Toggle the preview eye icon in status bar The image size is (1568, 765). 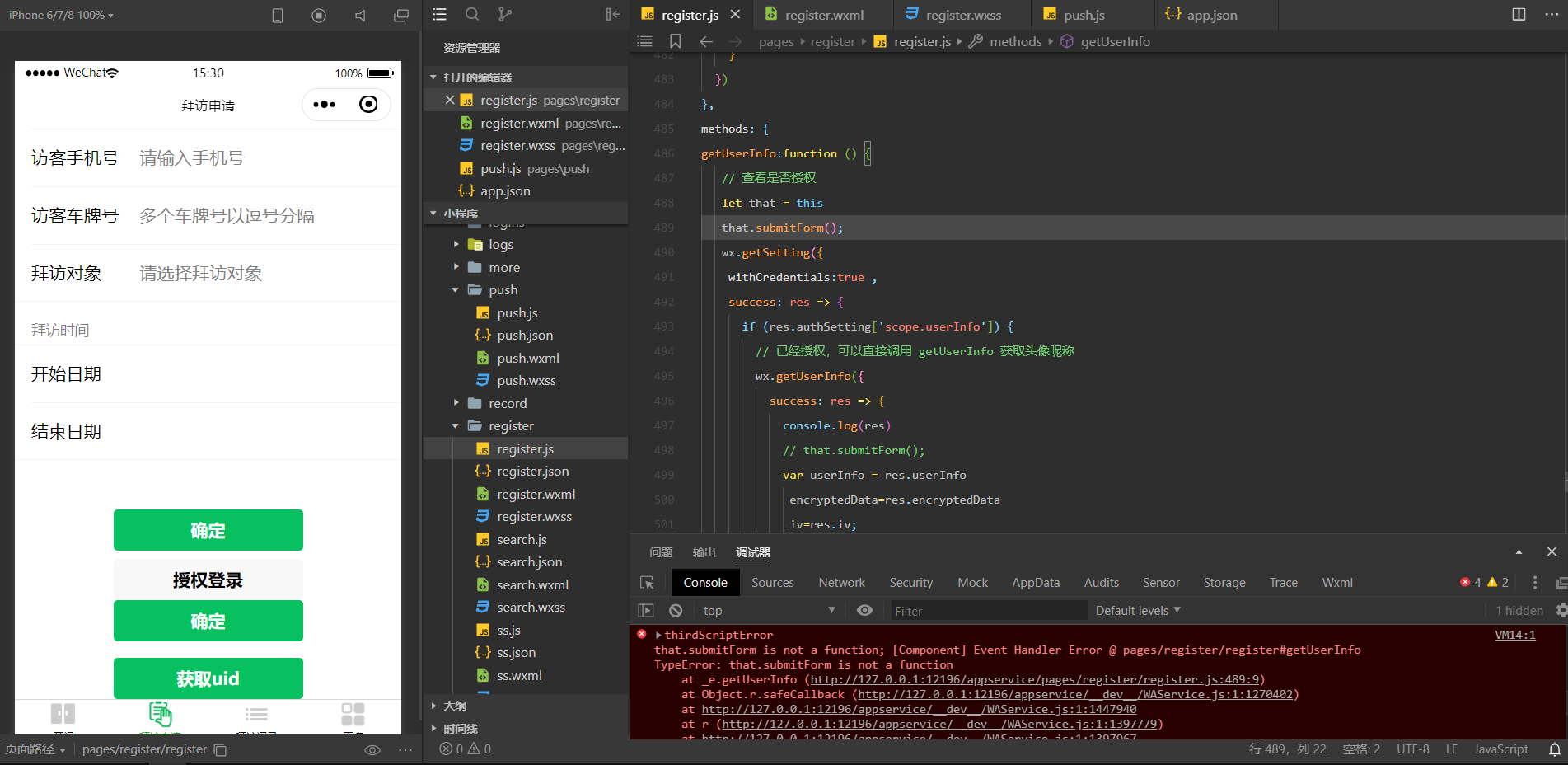pyautogui.click(x=372, y=749)
